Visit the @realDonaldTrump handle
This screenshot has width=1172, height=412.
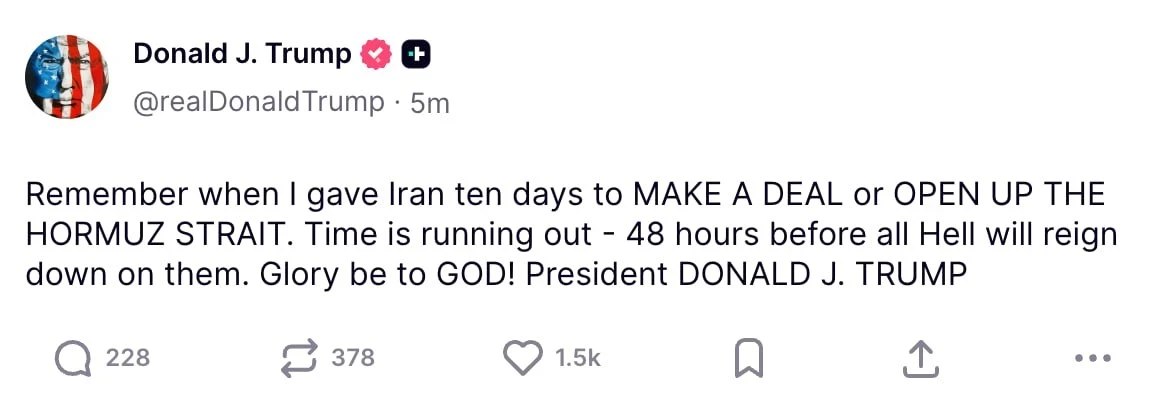(x=259, y=101)
